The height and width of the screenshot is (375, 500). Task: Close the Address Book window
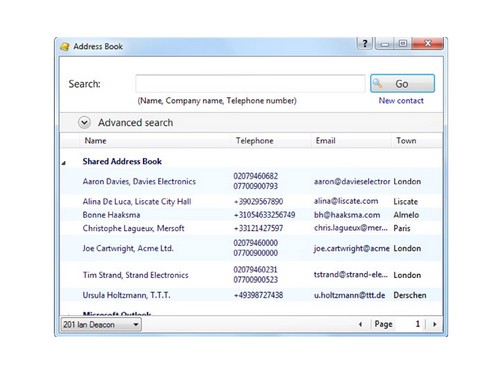point(428,43)
